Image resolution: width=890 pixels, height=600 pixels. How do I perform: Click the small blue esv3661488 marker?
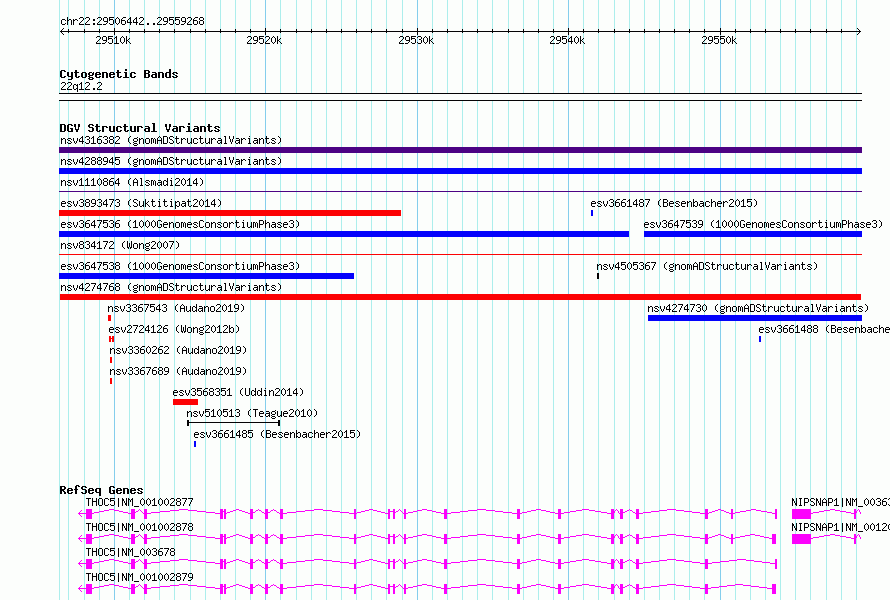(760, 339)
